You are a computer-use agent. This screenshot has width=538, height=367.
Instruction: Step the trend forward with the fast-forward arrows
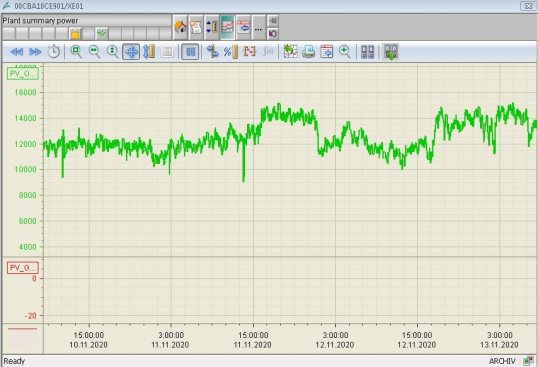(35, 52)
